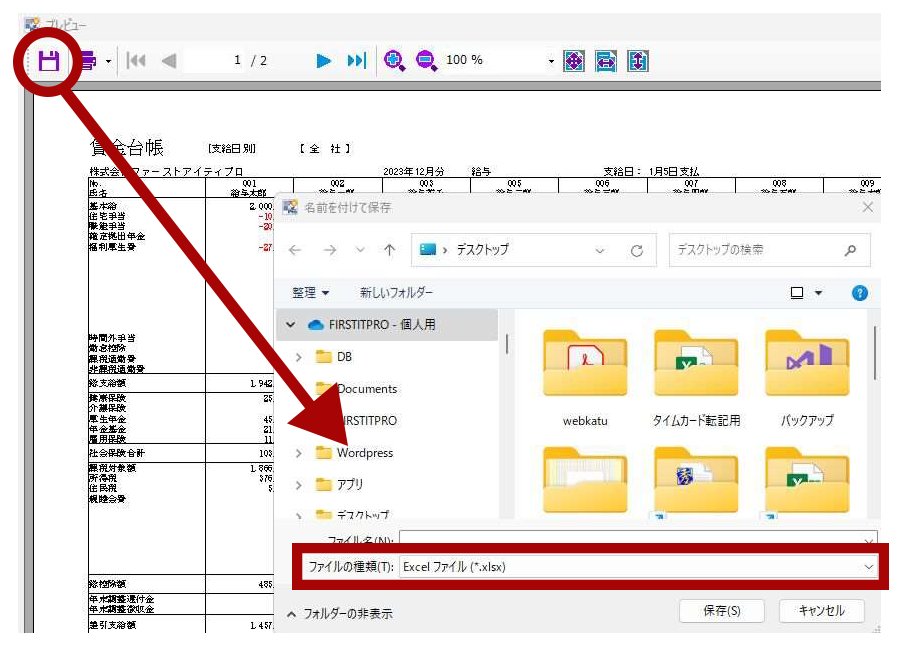Click the print icon in preview toolbar
The height and width of the screenshot is (647, 900).
pyautogui.click(x=87, y=61)
